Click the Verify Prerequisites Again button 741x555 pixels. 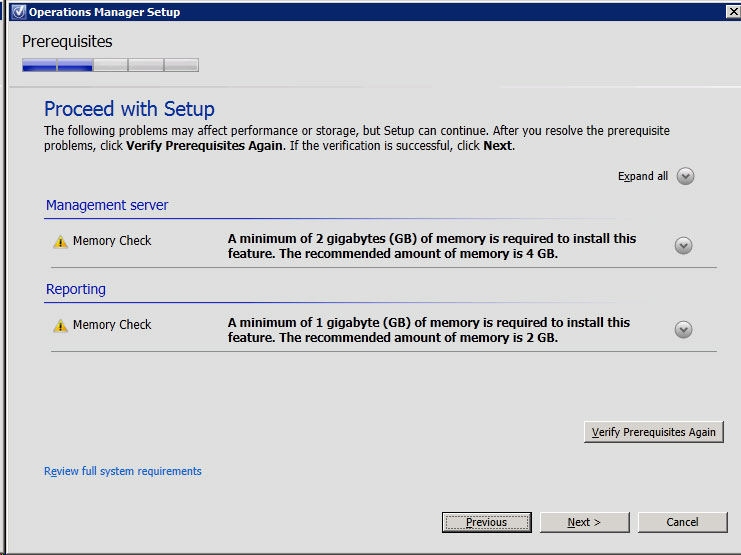[x=654, y=432]
